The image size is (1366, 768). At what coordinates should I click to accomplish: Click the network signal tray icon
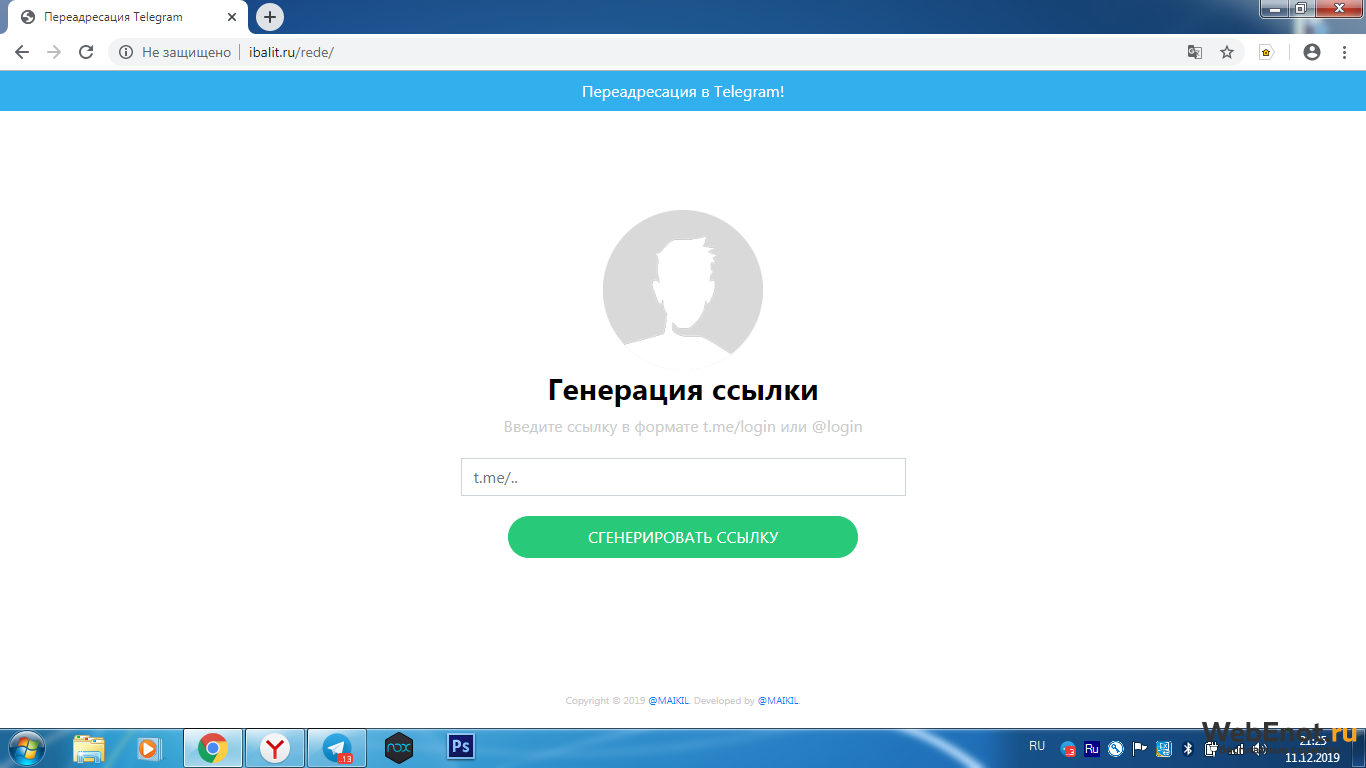click(1236, 749)
